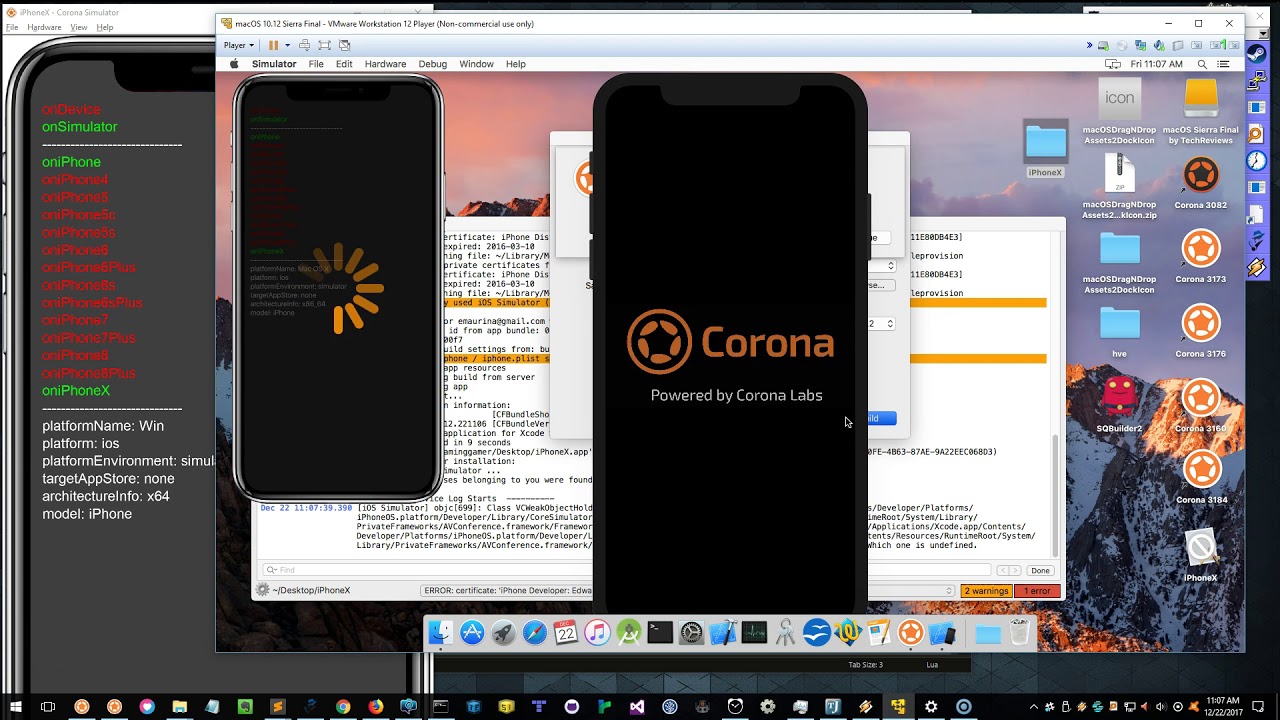Click the ~/Desktop/iPhoneX project path

pyautogui.click(x=311, y=591)
